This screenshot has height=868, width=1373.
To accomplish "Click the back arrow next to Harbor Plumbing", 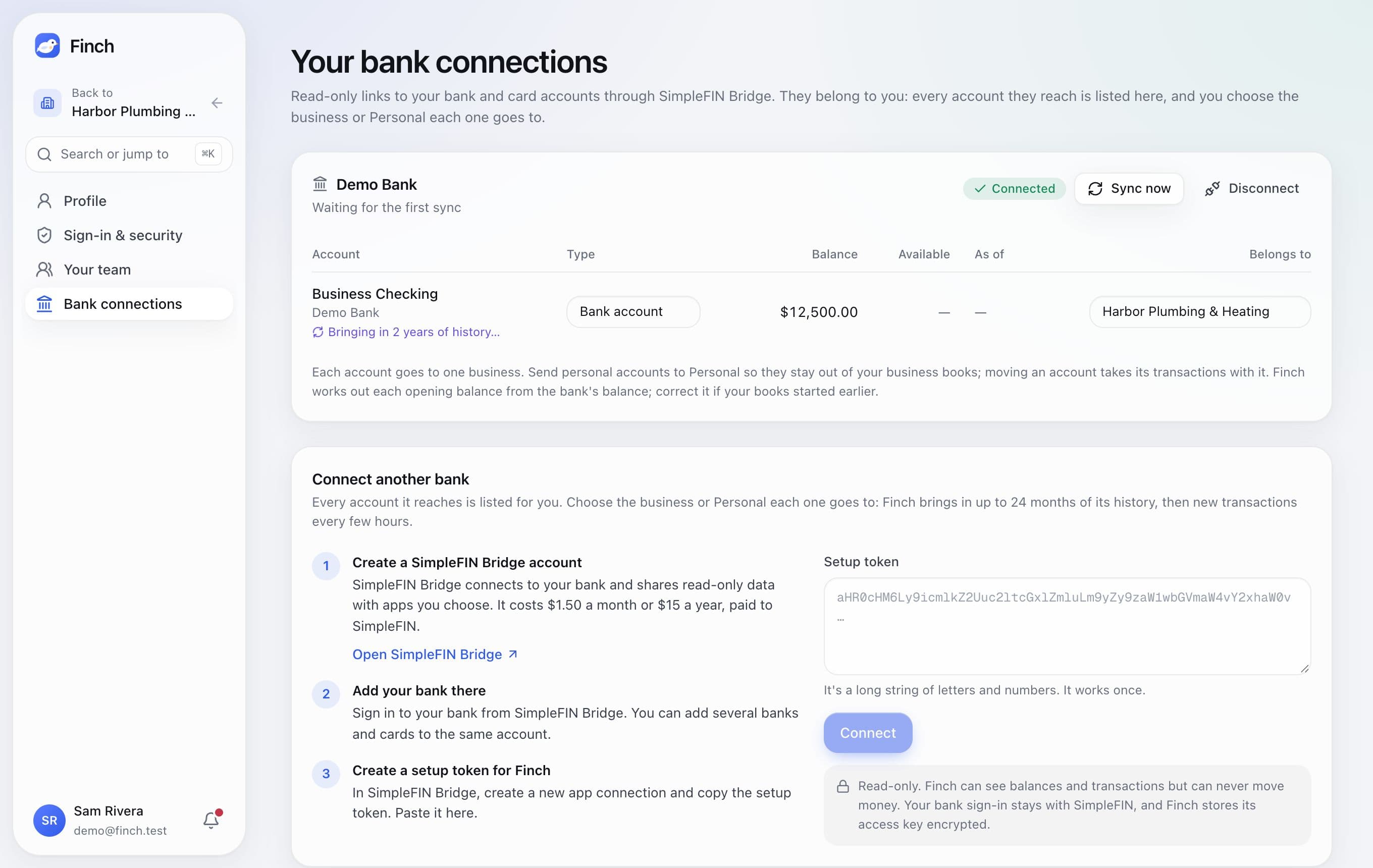I will pyautogui.click(x=217, y=103).
